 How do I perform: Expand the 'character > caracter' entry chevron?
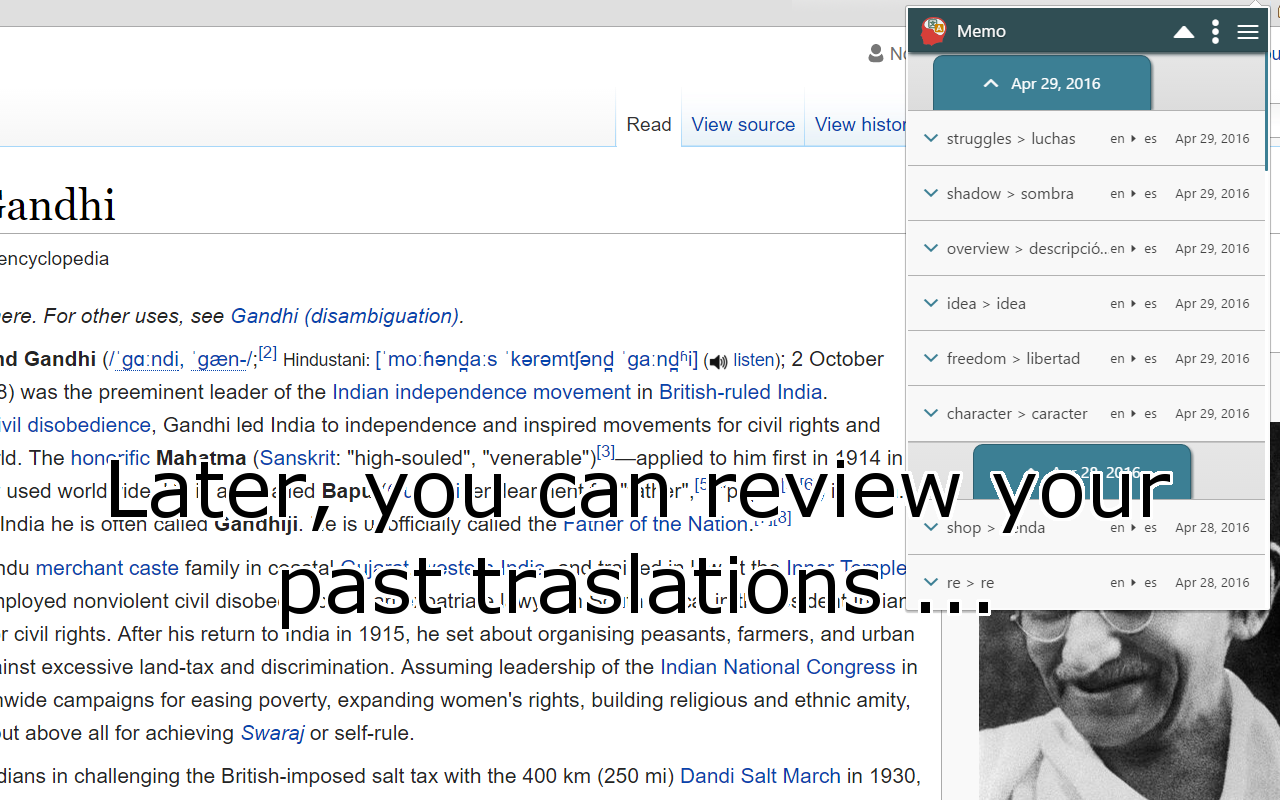[931, 413]
